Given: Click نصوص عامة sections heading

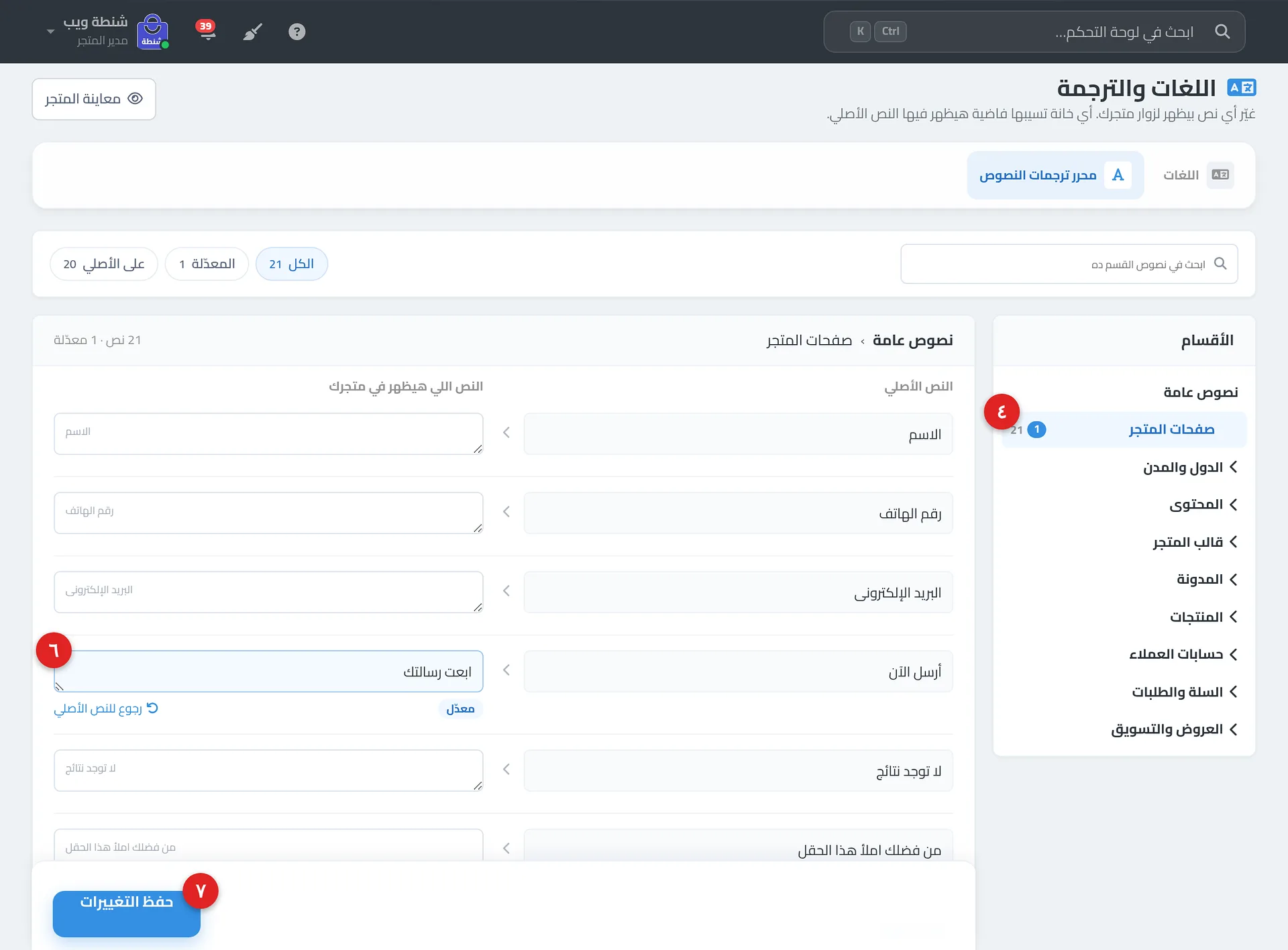Looking at the screenshot, I should coord(1201,392).
